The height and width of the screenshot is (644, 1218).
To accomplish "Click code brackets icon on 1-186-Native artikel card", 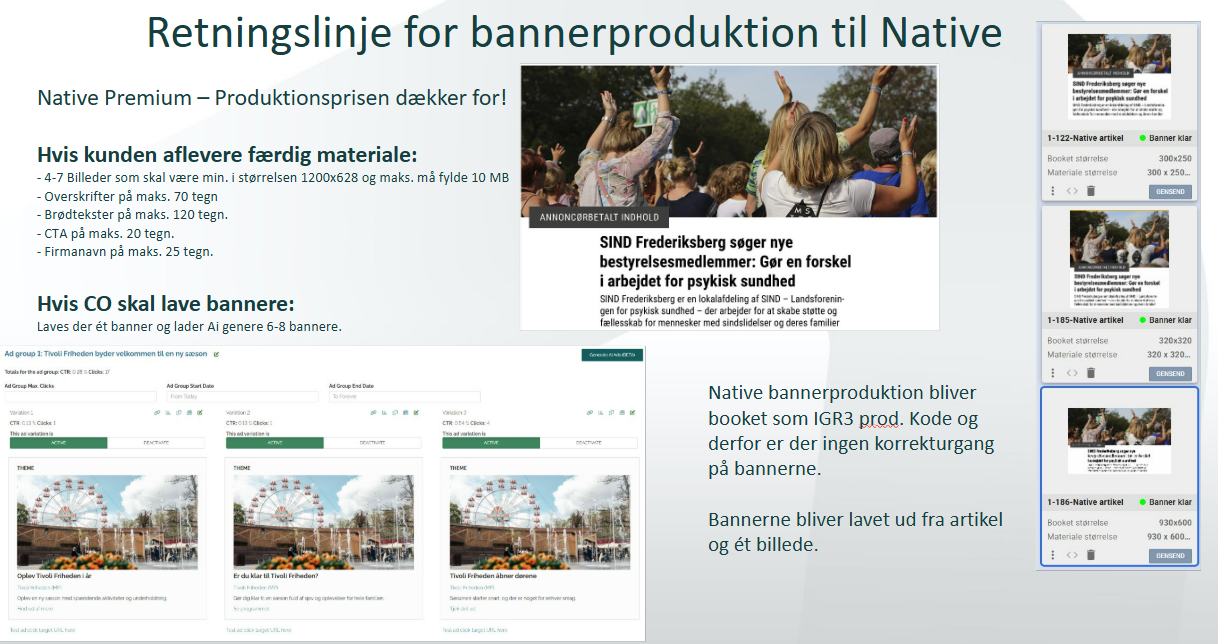I will click(1071, 554).
